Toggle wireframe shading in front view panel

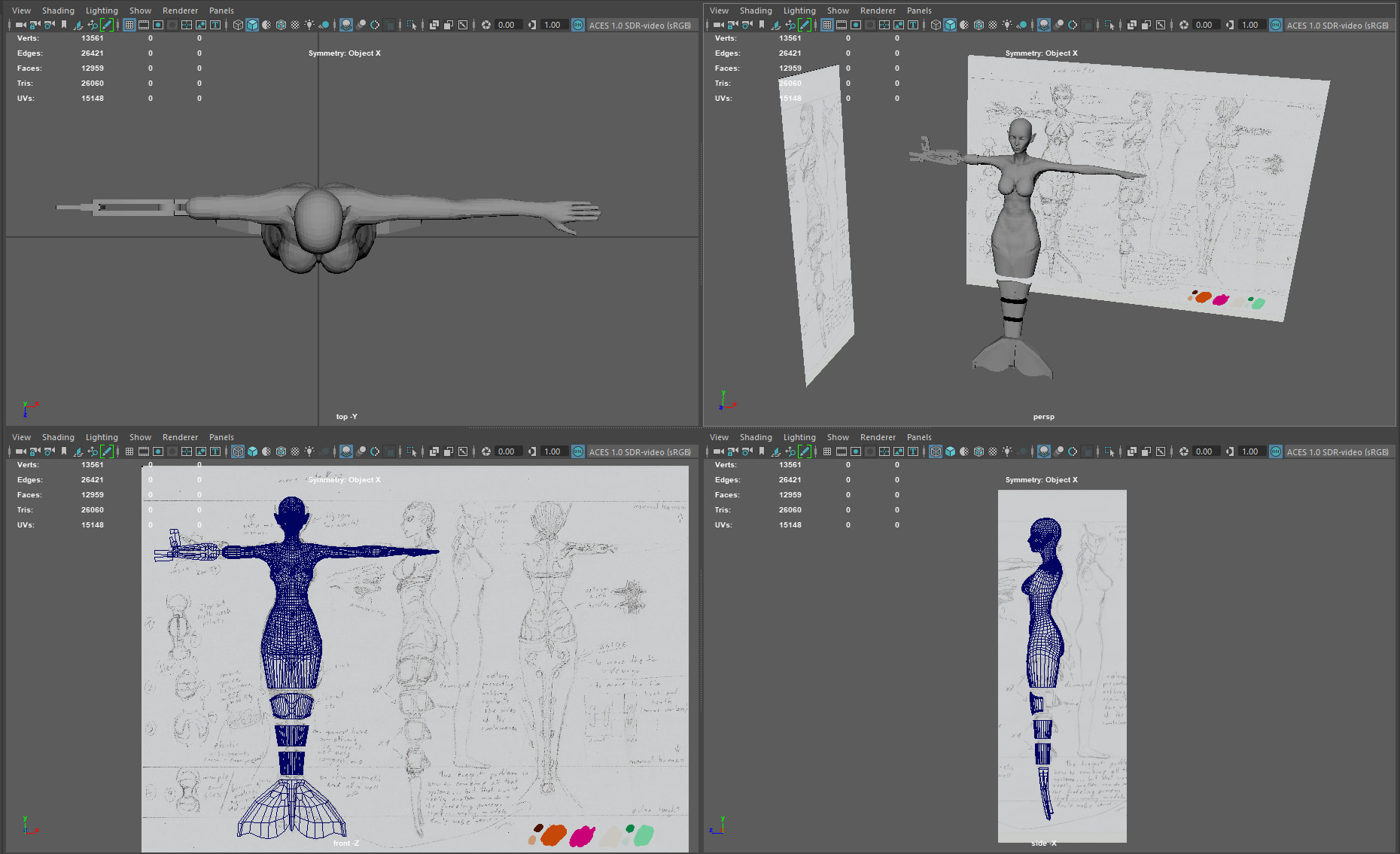pyautogui.click(x=238, y=451)
